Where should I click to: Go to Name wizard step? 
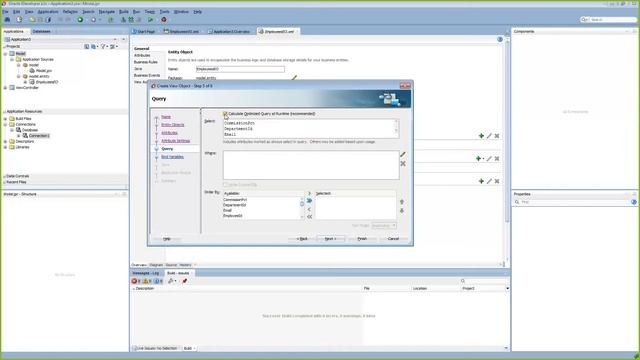(166, 117)
